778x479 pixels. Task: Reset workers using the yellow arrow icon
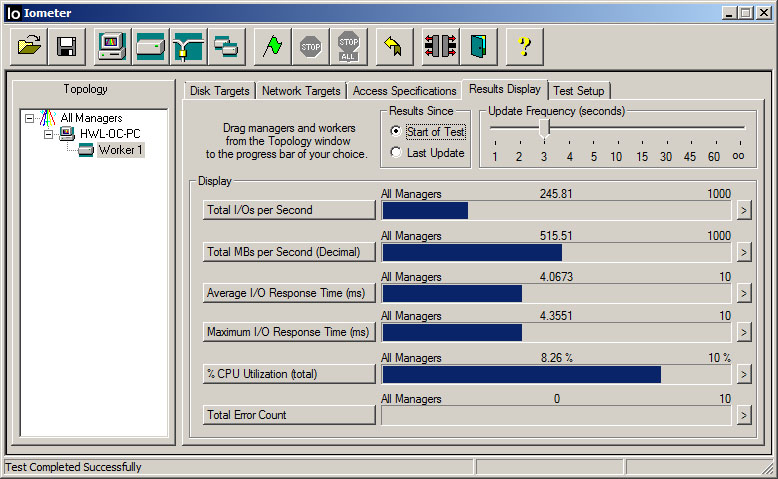click(394, 47)
